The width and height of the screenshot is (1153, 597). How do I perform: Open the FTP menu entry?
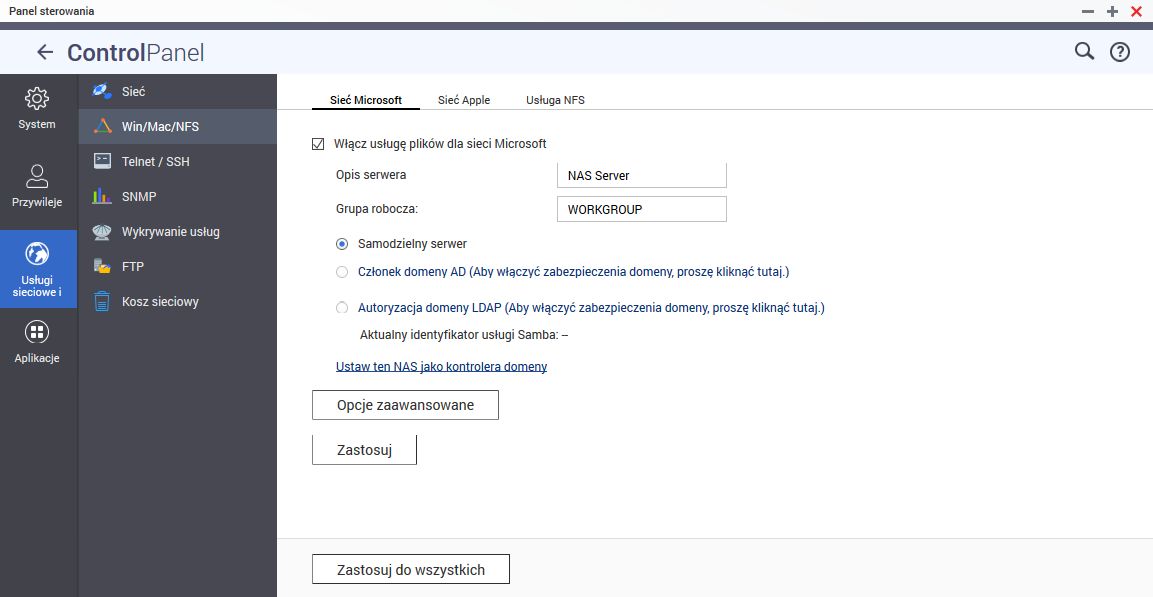[x=178, y=266]
